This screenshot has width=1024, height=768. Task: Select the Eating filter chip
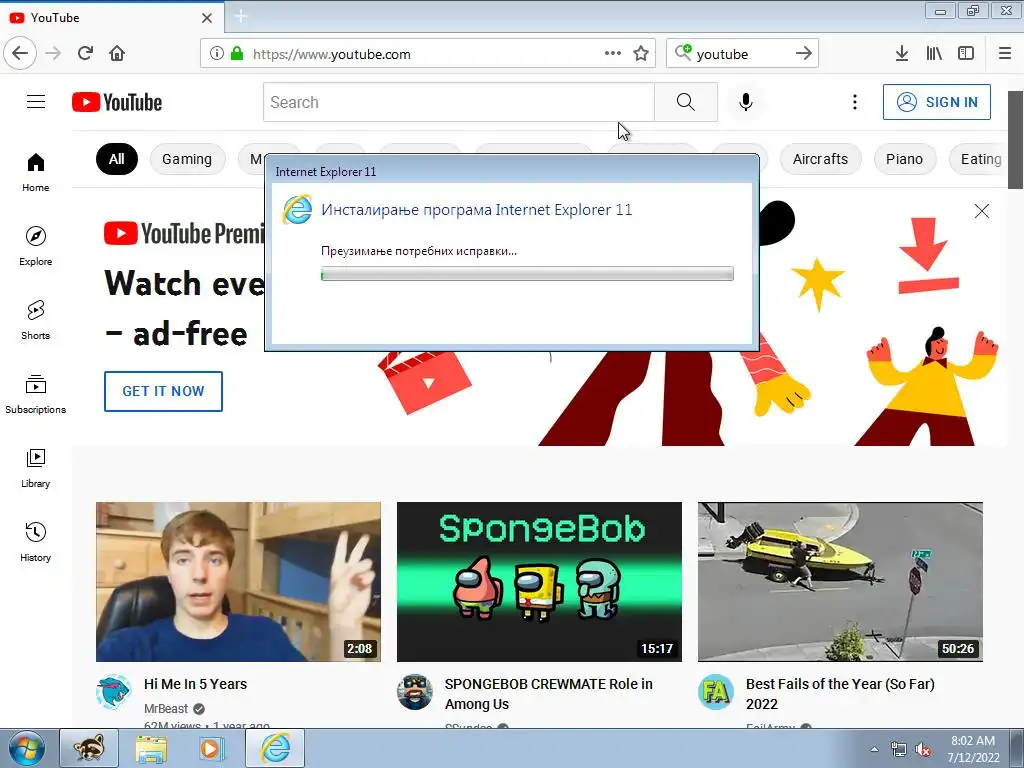click(x=978, y=159)
